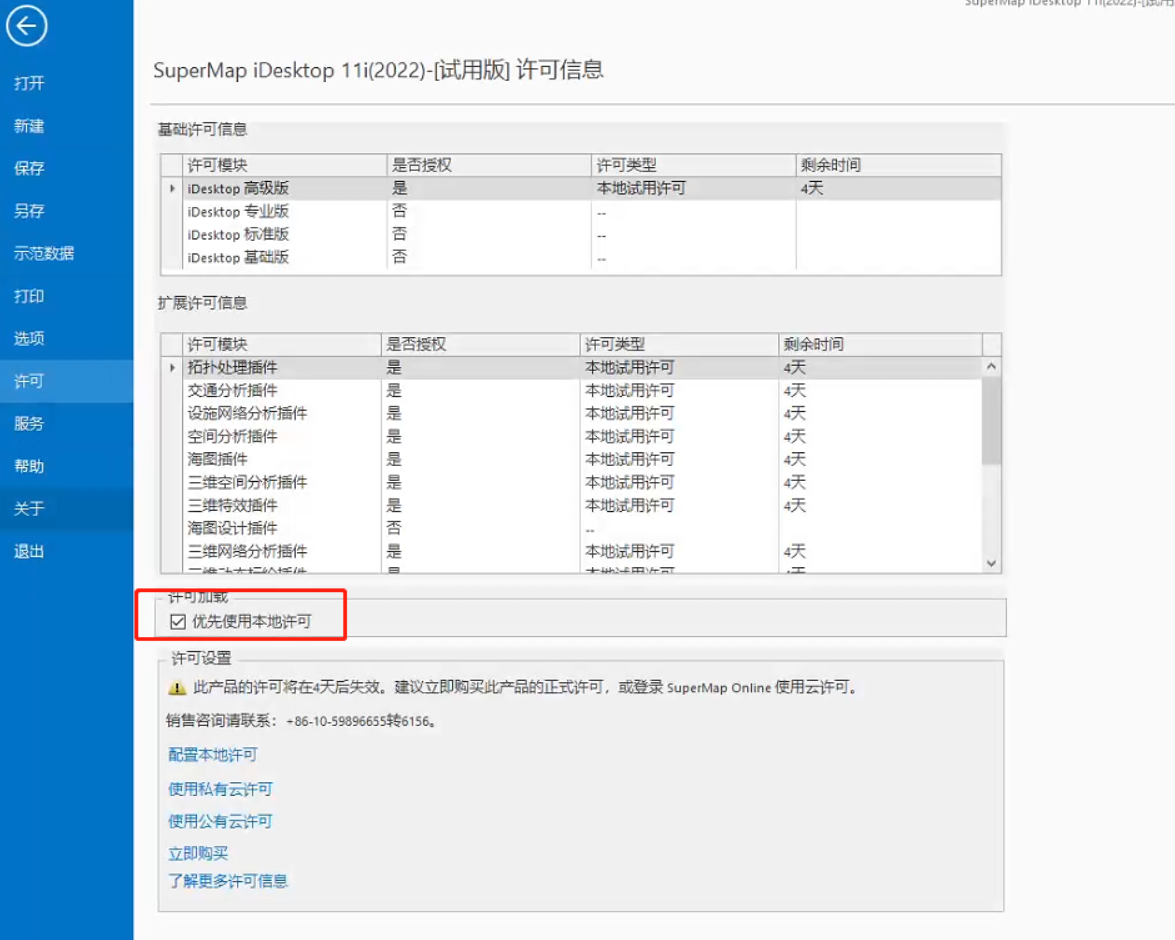Viewport: 1175px width, 940px height.
Task: Open the 了解更多许可信息 link
Action: [x=228, y=881]
